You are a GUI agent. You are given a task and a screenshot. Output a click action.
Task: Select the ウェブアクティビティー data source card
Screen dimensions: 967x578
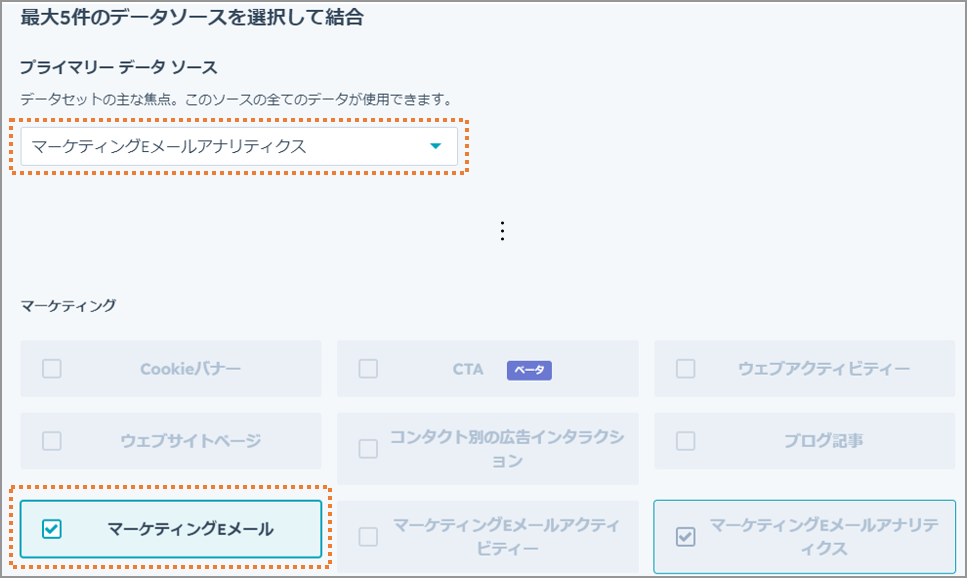[x=805, y=369]
